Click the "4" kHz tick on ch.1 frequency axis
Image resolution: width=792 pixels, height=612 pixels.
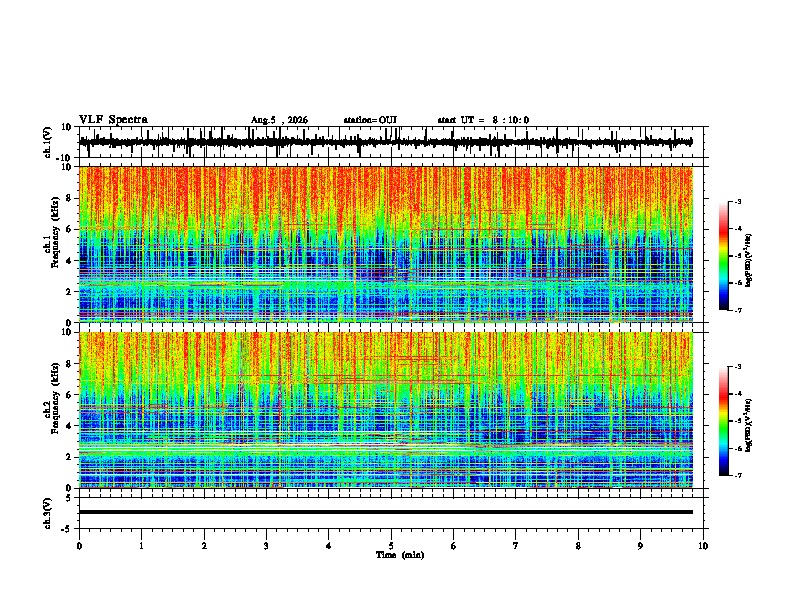coord(68,261)
